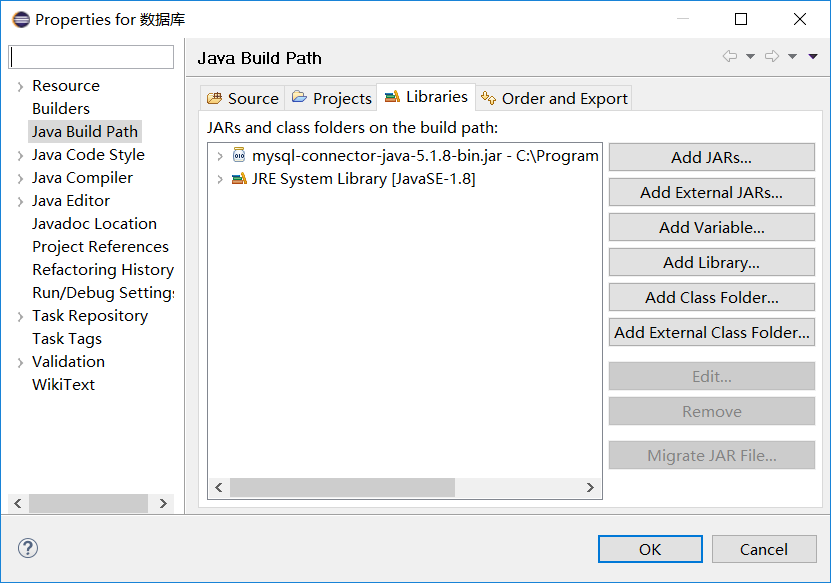Expand the JRE System Library node
The height and width of the screenshot is (583, 831).
219,179
